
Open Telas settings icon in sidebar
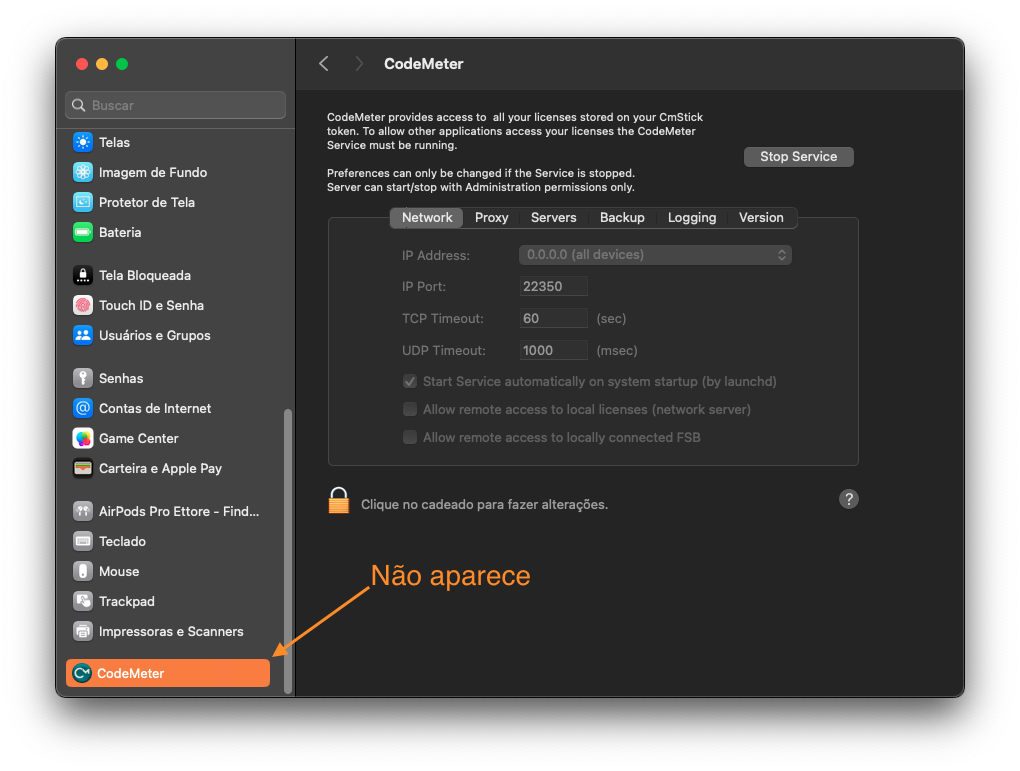83,142
